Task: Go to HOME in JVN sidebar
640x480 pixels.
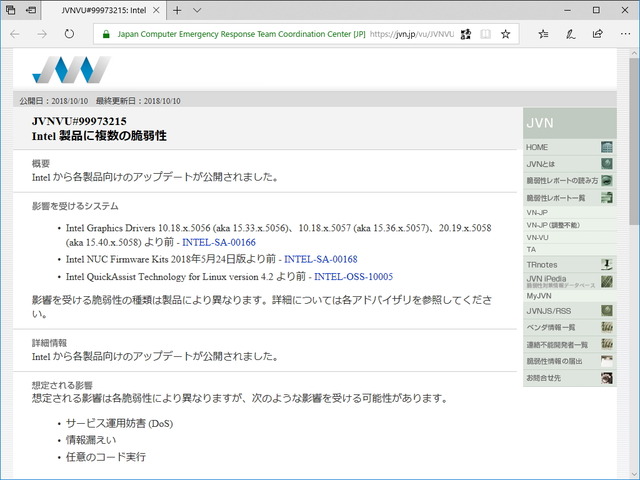Action: [569, 147]
